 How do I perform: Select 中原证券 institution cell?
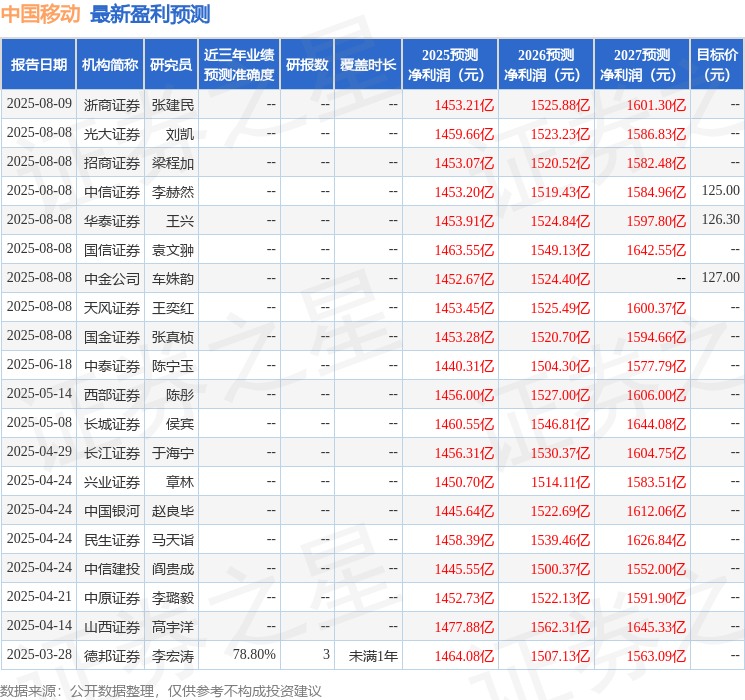(x=112, y=598)
